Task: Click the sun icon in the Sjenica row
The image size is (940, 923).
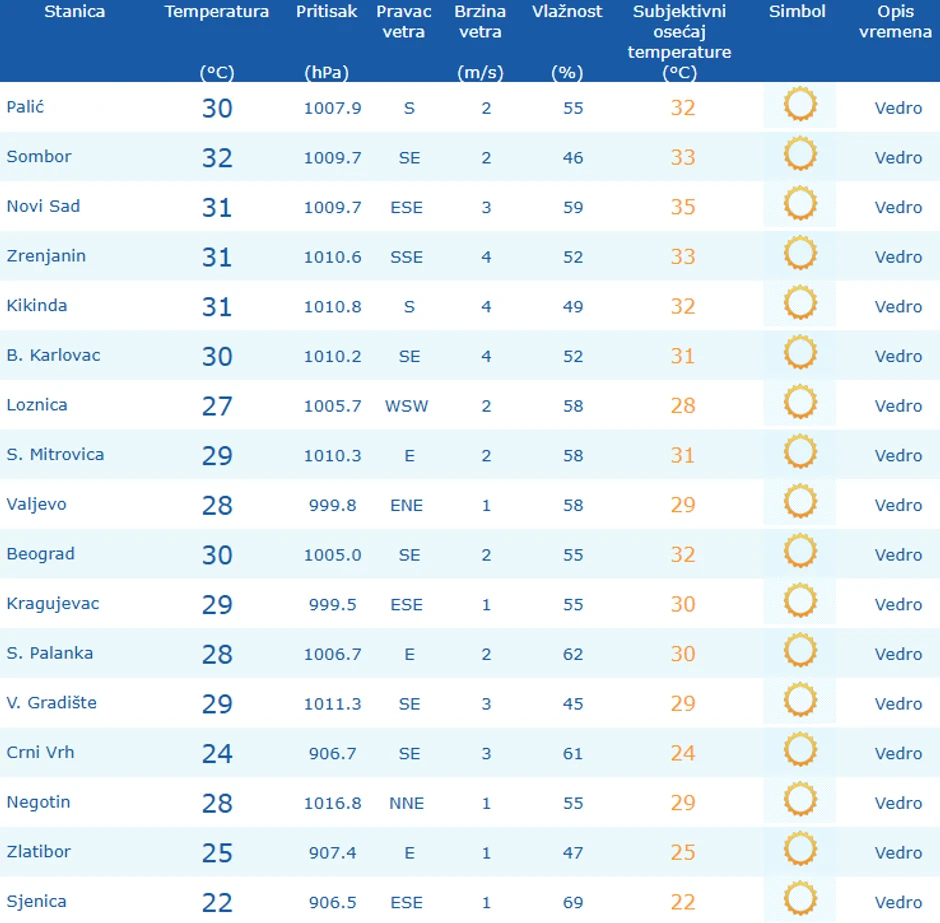Action: pos(800,899)
